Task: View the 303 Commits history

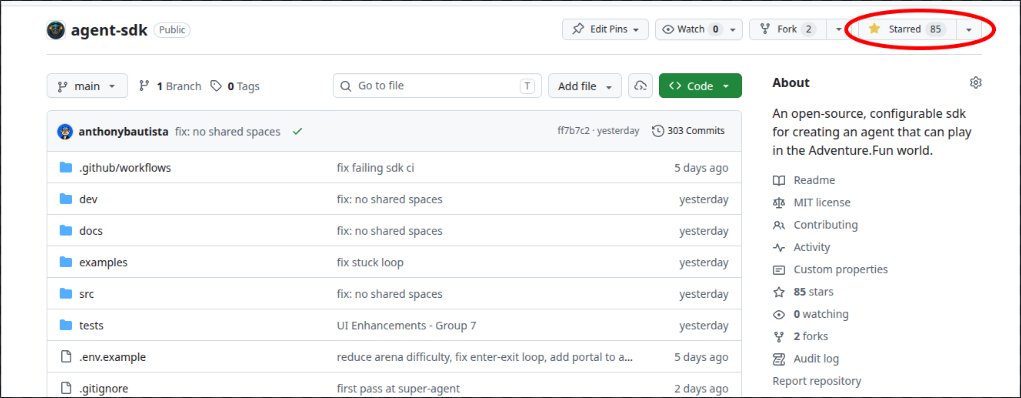Action: point(688,131)
